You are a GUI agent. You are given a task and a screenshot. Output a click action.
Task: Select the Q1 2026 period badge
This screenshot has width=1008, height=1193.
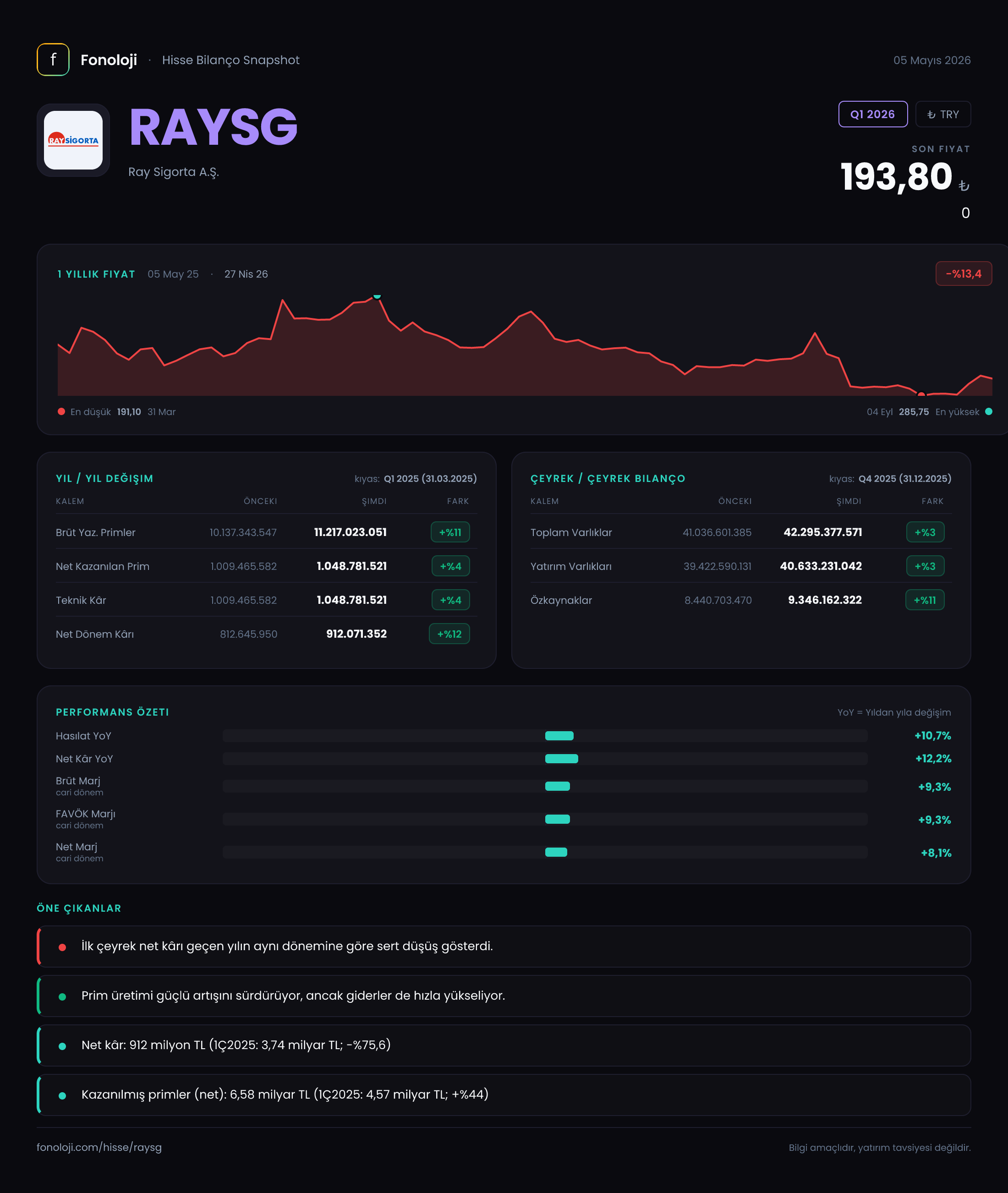[x=872, y=114]
